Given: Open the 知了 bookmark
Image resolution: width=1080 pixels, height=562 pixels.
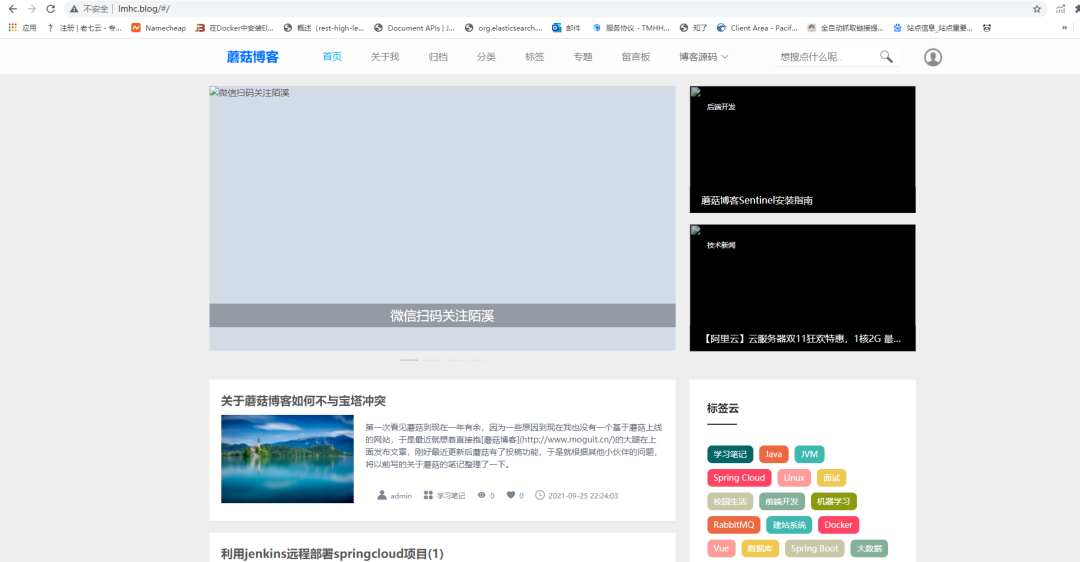Looking at the screenshot, I should click(693, 28).
